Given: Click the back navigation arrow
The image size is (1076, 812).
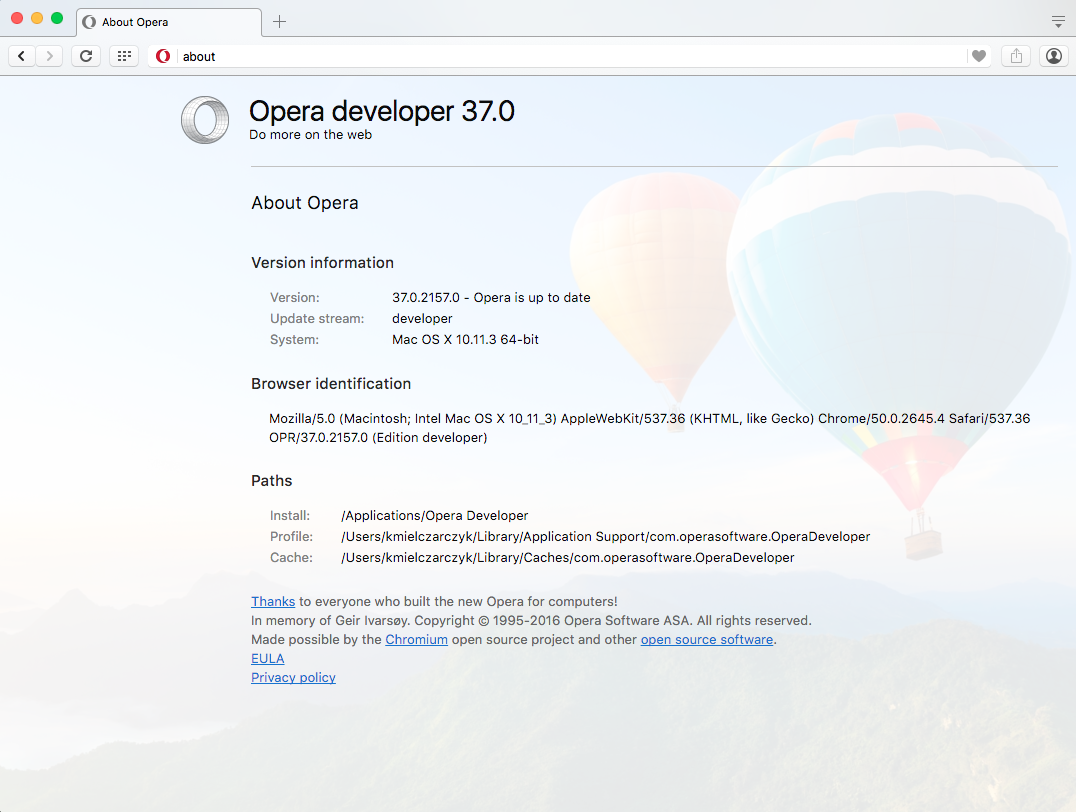Looking at the screenshot, I should tap(21, 55).
